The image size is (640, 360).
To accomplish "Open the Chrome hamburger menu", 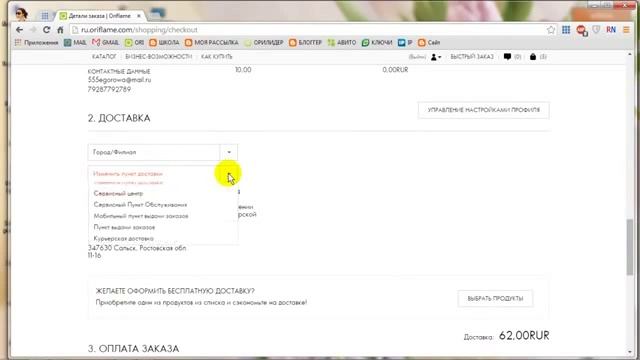I will [x=626, y=29].
